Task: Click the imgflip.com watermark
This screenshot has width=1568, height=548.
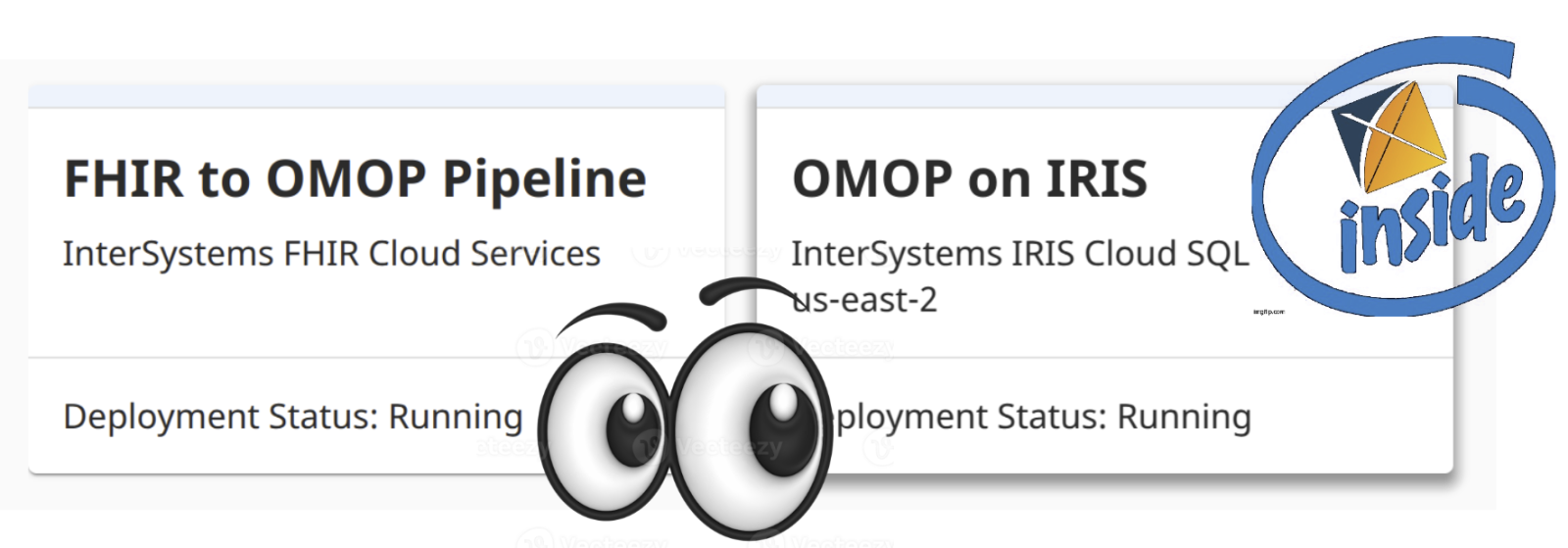Action: [x=1268, y=312]
